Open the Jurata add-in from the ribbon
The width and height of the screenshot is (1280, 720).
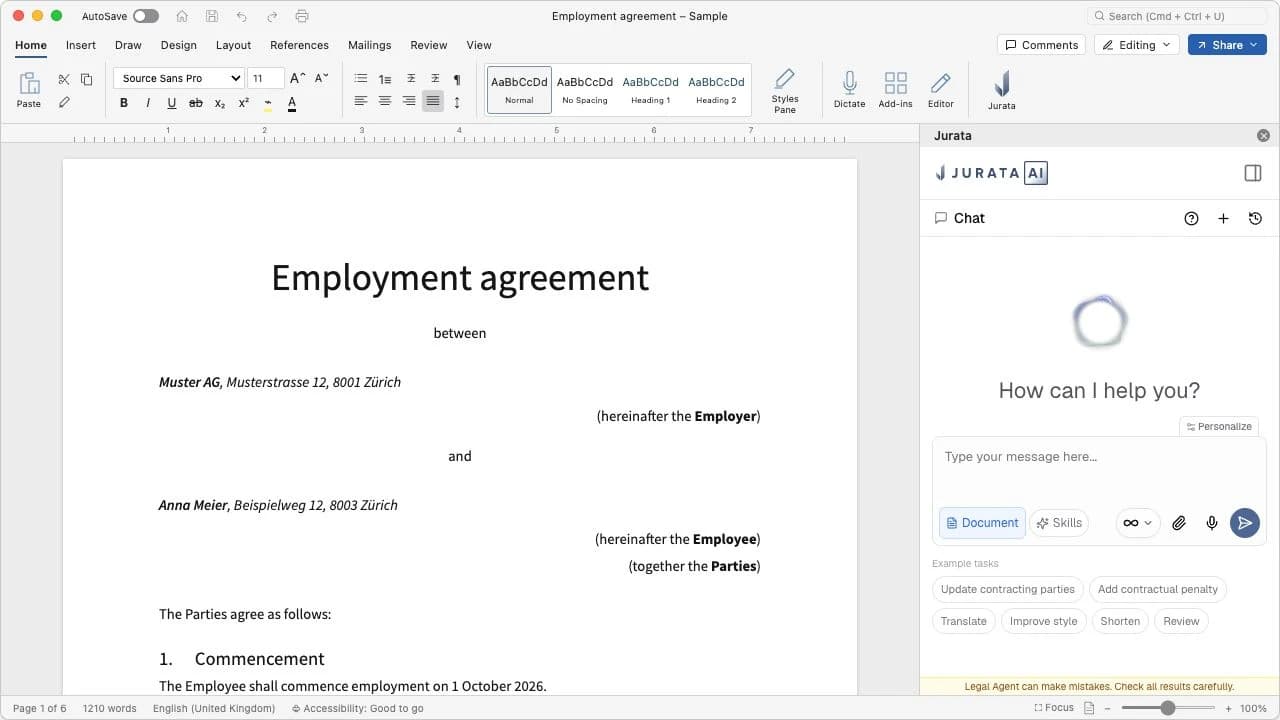point(1001,89)
